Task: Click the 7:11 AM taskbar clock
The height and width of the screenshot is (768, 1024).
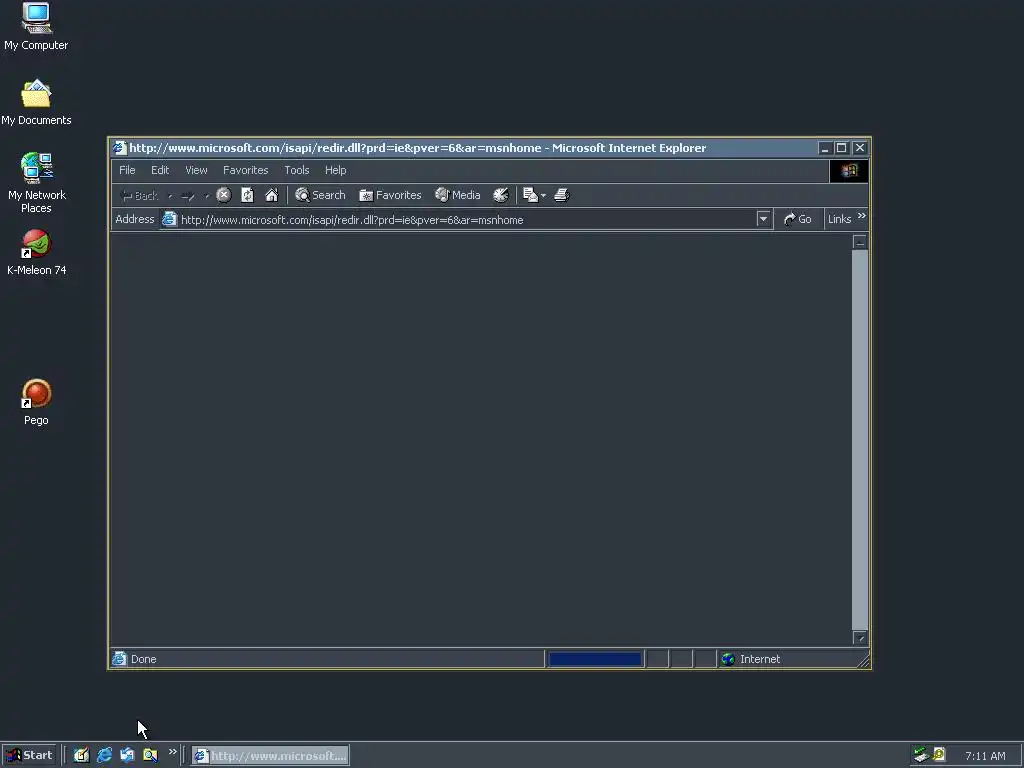Action: pos(985,756)
